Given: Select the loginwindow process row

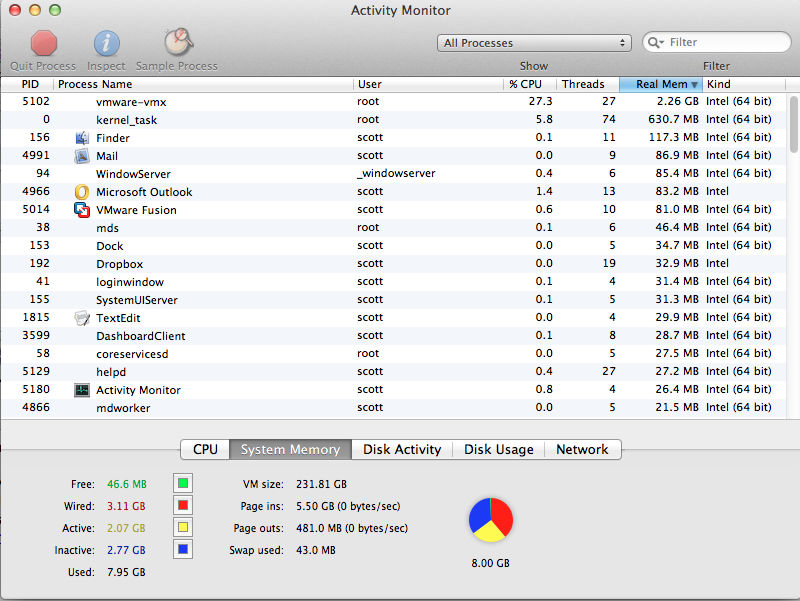Looking at the screenshot, I should pyautogui.click(x=393, y=282).
